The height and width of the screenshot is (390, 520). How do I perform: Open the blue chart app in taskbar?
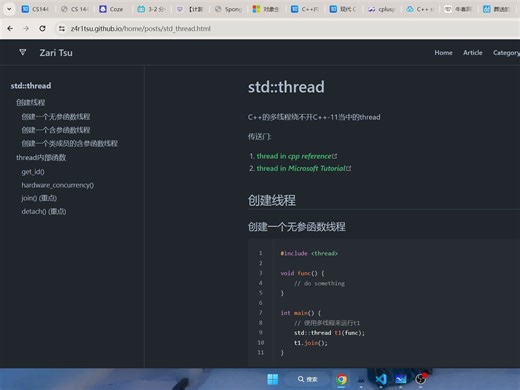(x=401, y=379)
